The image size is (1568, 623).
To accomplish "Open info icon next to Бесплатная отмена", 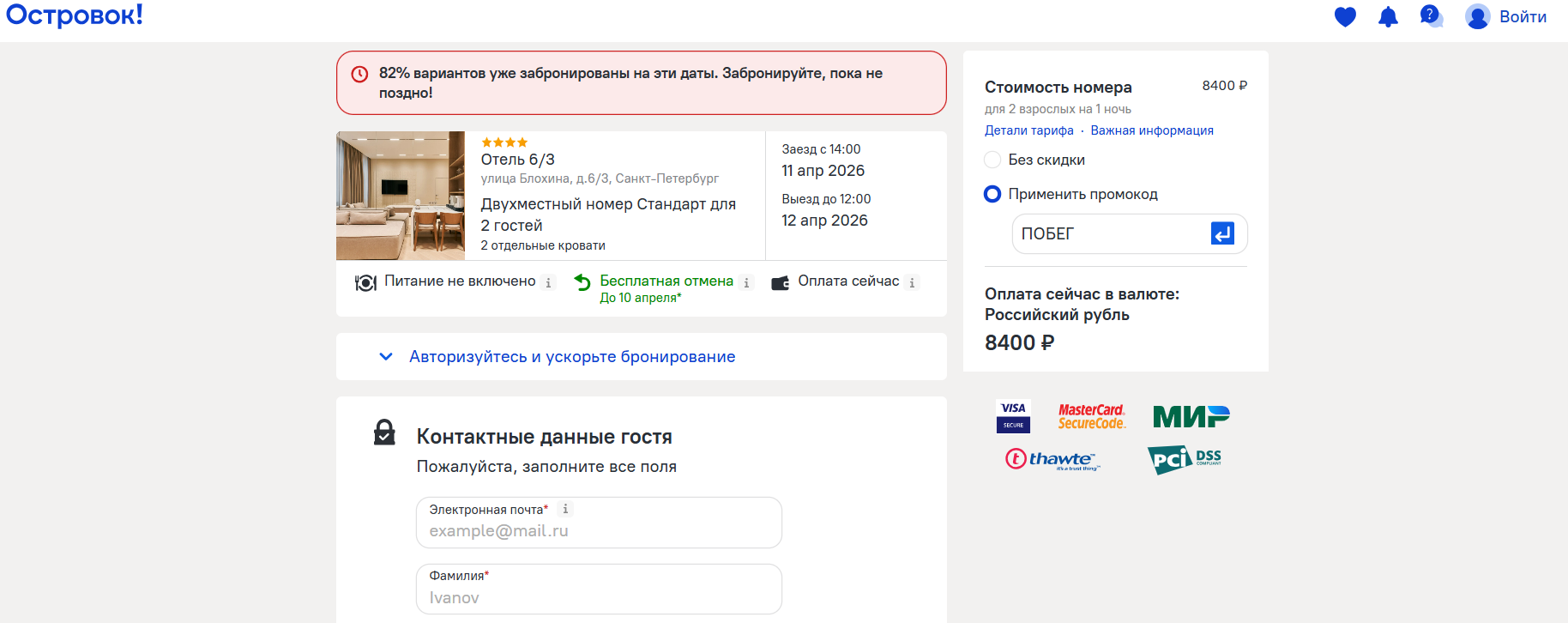I will pyautogui.click(x=747, y=281).
